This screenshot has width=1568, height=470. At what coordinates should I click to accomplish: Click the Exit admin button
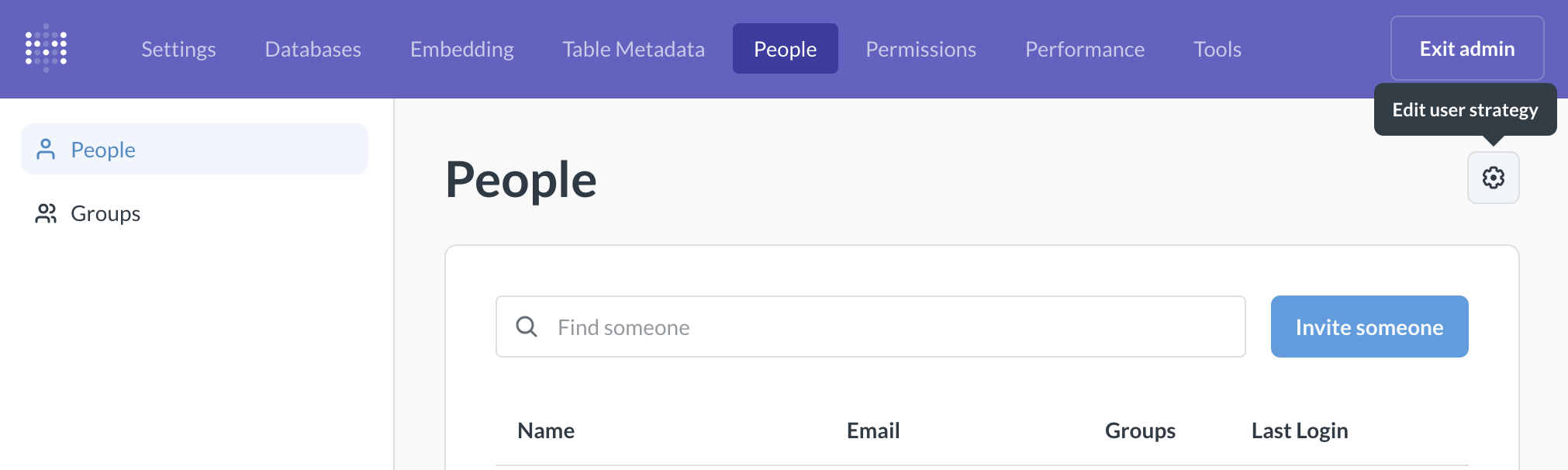click(1466, 48)
